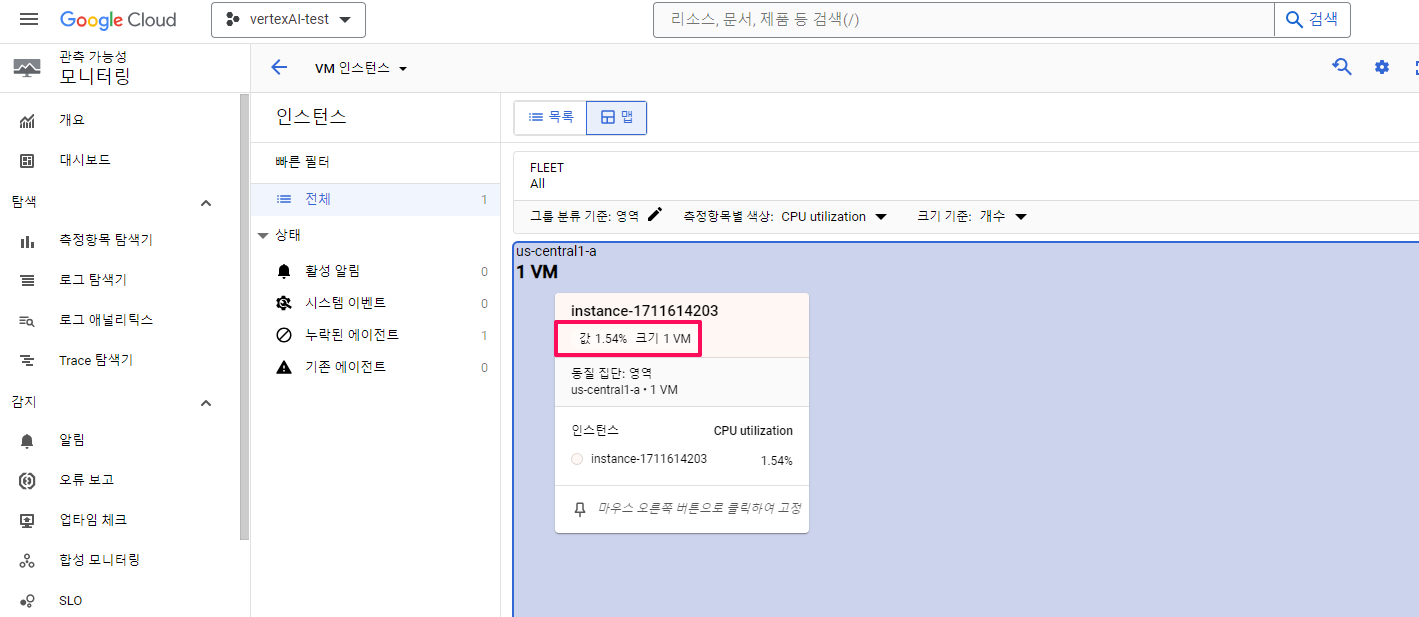This screenshot has width=1419, height=617.
Task: Open the 크기 기준 개수 dropdown
Action: pyautogui.click(x=1002, y=216)
